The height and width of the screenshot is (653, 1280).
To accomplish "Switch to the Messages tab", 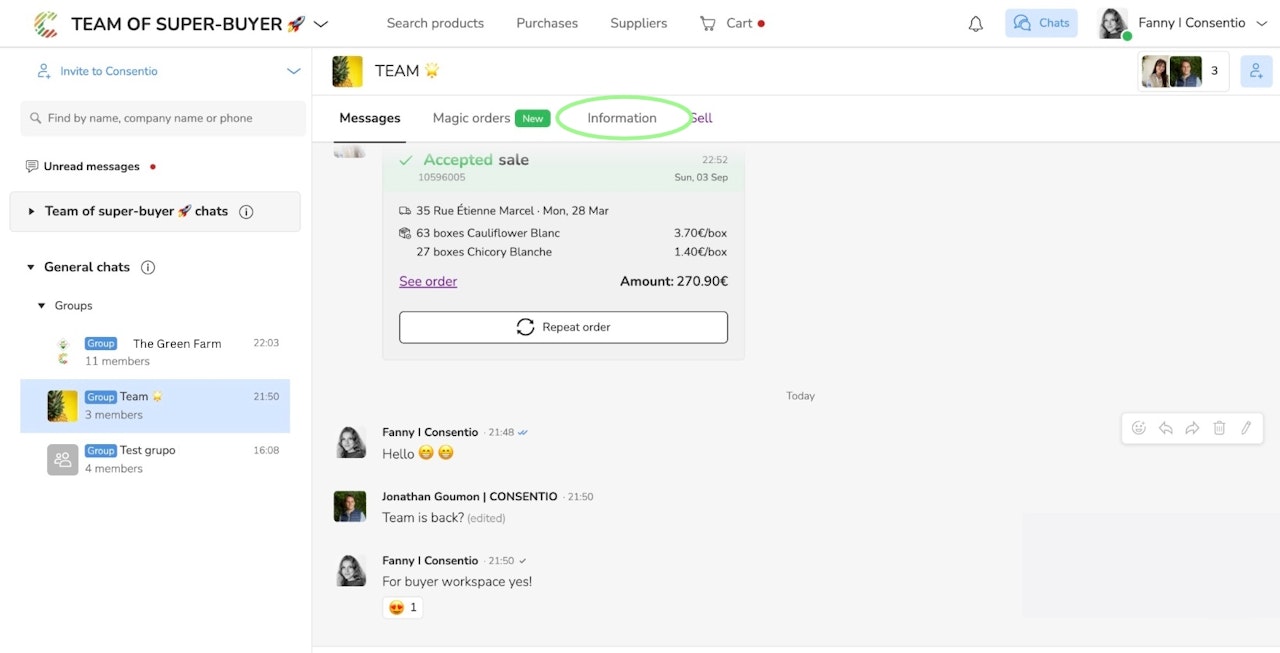I will 370,118.
